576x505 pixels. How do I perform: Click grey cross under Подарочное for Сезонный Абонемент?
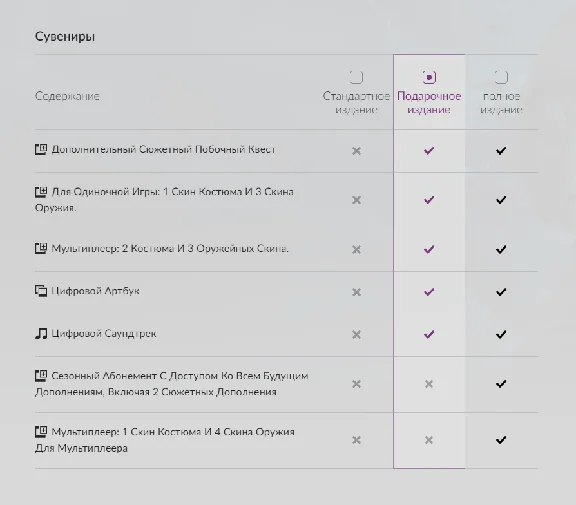click(x=429, y=384)
